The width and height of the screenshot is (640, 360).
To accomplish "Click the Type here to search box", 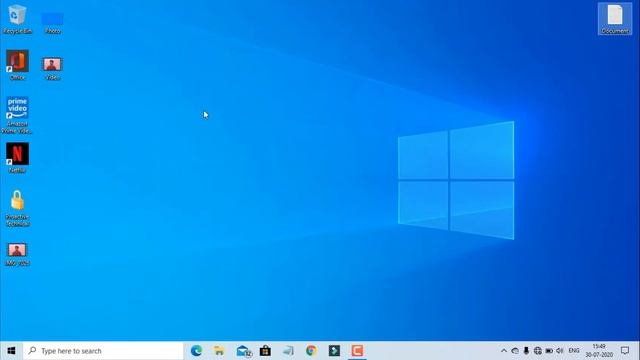I will point(103,351).
